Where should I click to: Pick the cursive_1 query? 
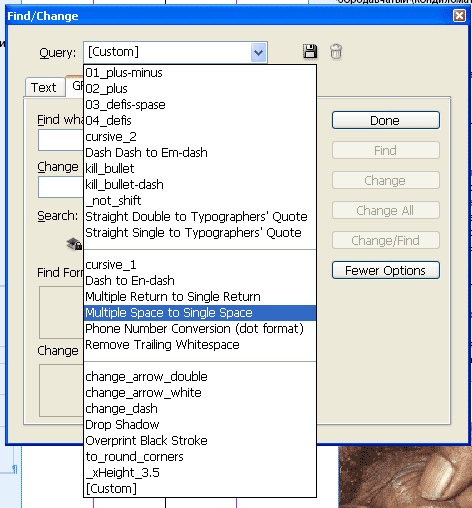coord(200,265)
